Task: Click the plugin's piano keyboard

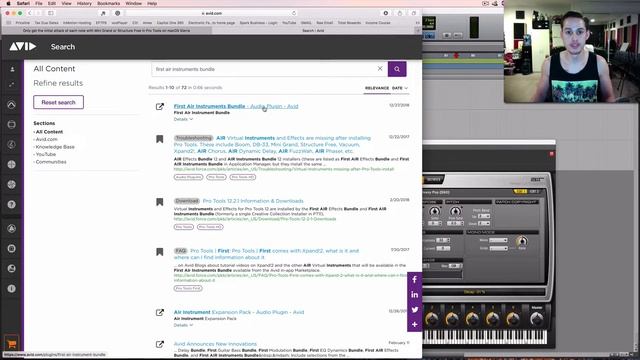Action: pos(484,337)
